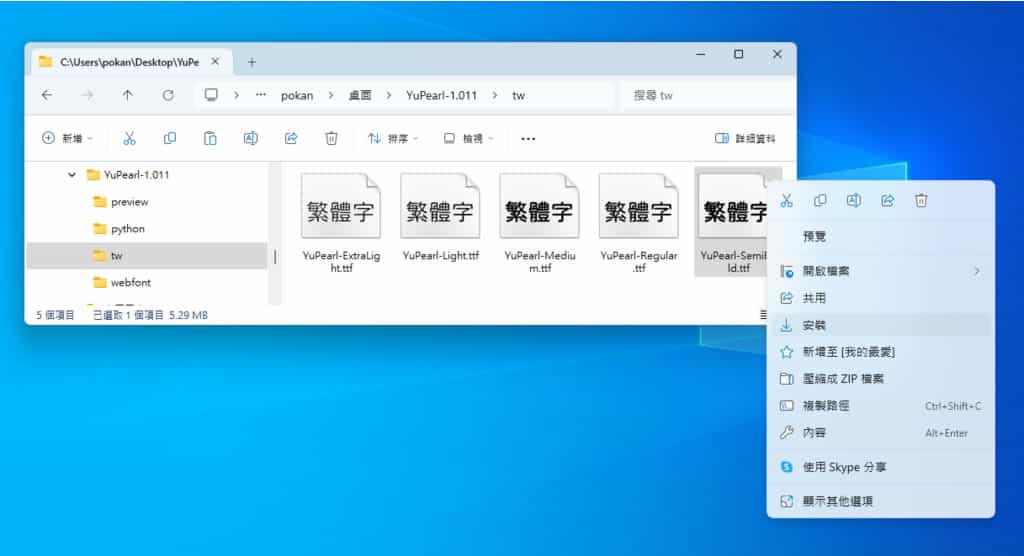Select YuPearl-SemiBold.ttf file thumbnail
This screenshot has height=556, width=1024.
click(x=732, y=206)
